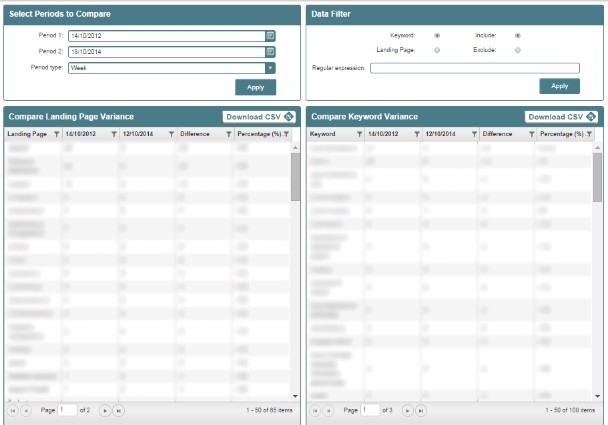
Task: Click the Keyword table scrollbar thumb
Action: pyautogui.click(x=597, y=177)
